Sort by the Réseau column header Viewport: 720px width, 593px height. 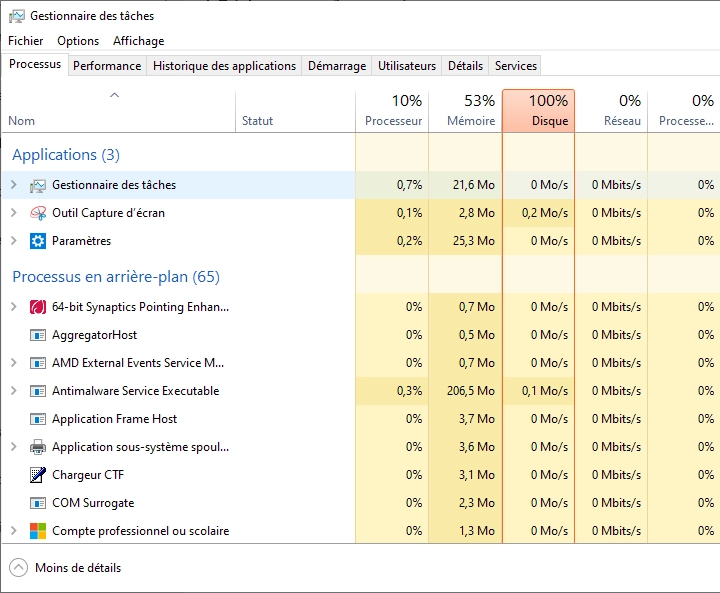611,112
